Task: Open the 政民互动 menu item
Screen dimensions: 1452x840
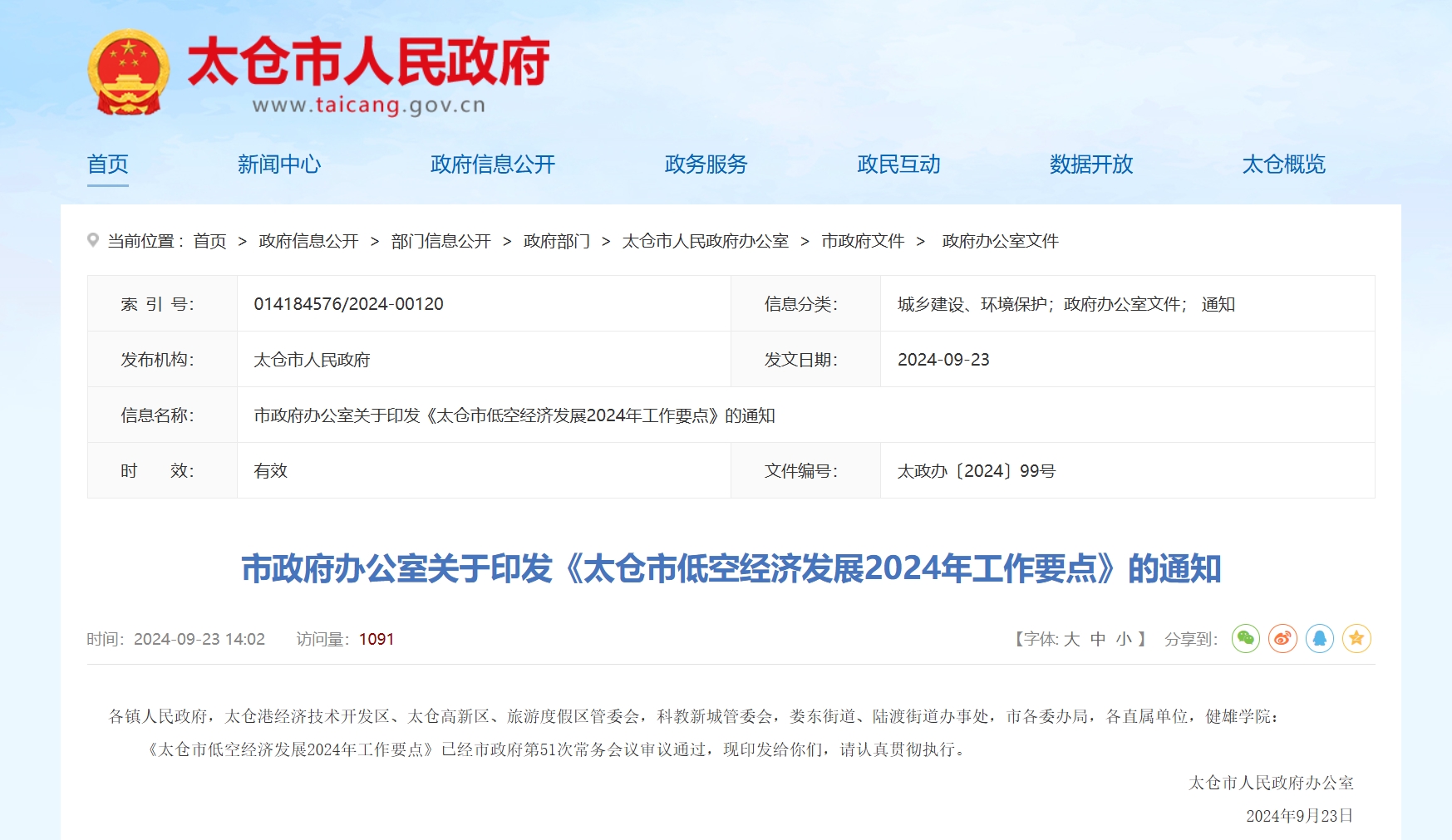Action: [x=898, y=165]
